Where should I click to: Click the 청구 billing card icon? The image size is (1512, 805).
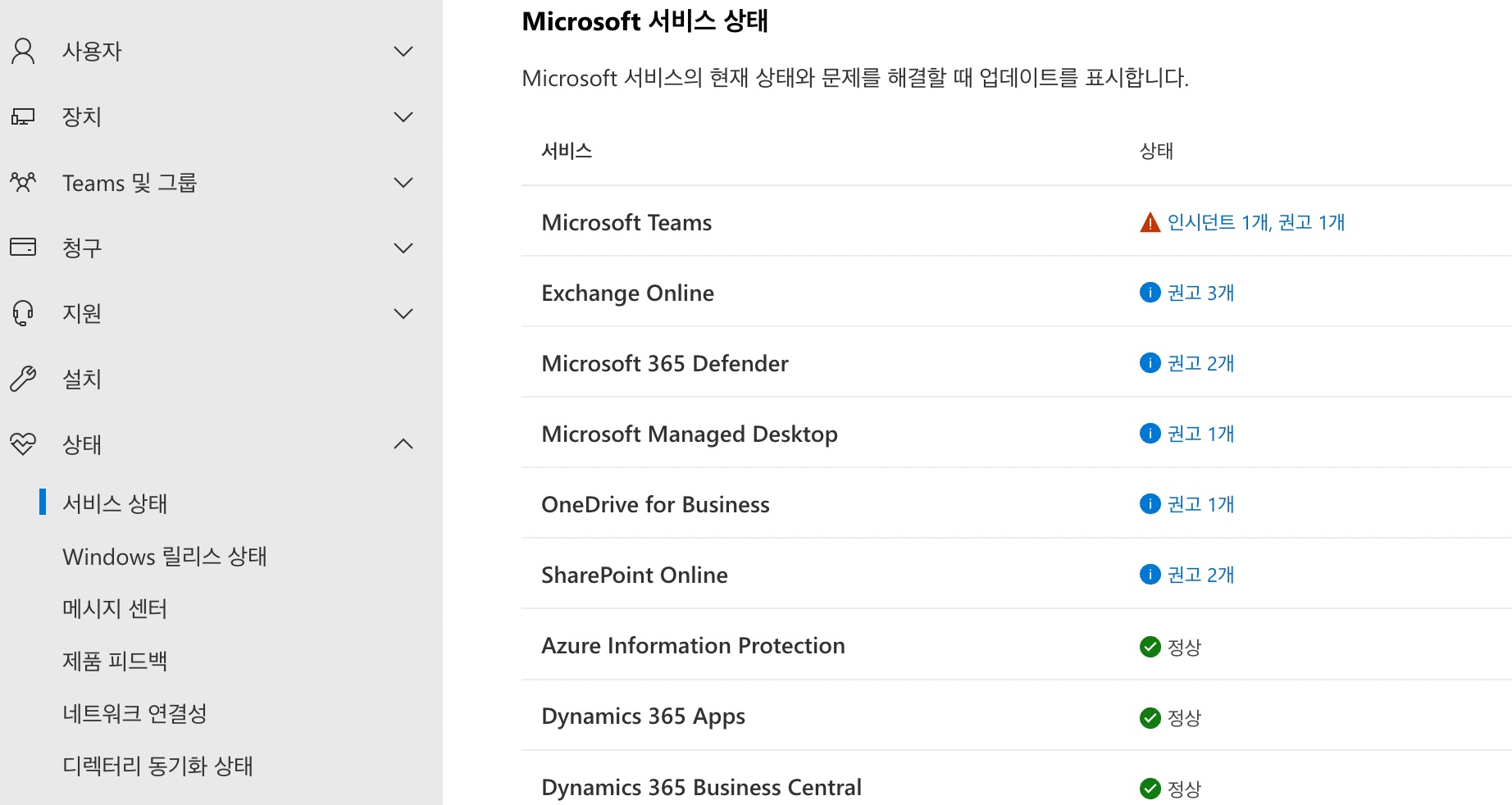(23, 247)
